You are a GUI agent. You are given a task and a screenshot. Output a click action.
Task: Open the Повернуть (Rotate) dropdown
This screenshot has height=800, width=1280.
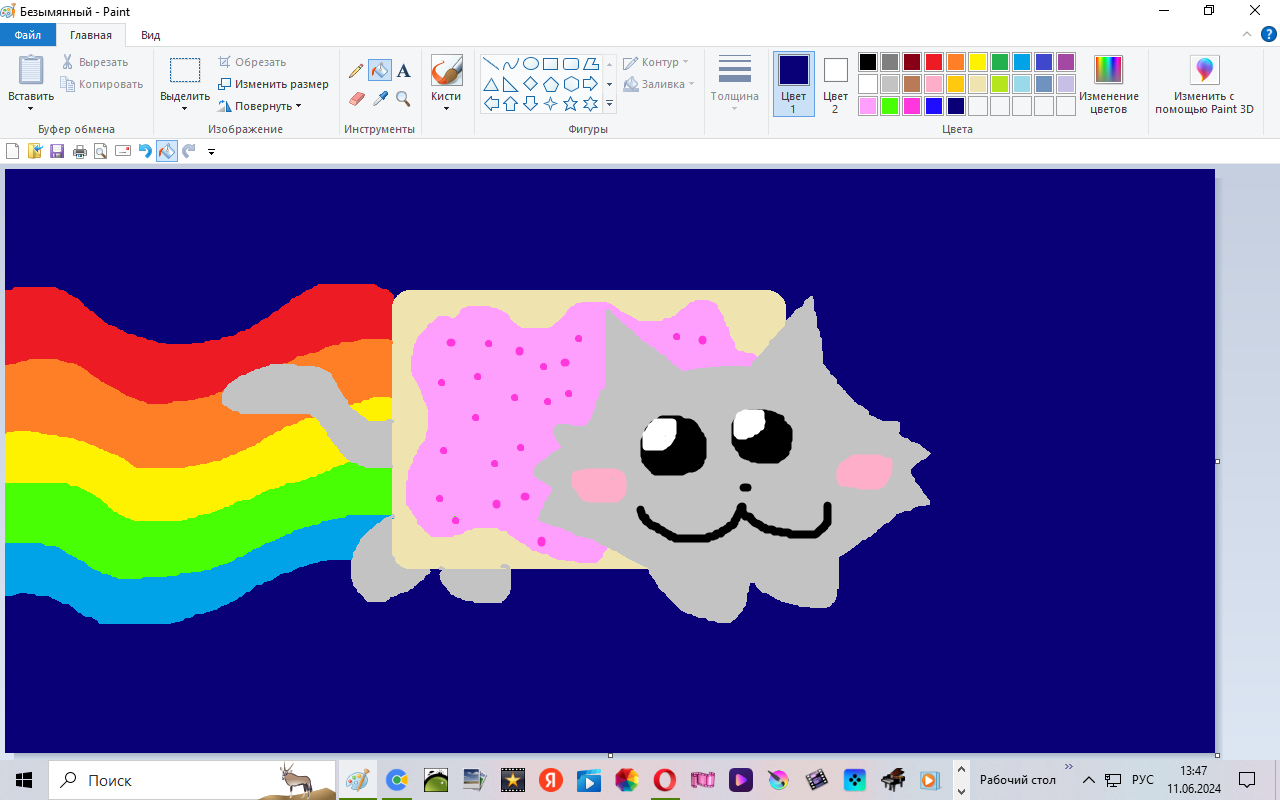point(260,106)
